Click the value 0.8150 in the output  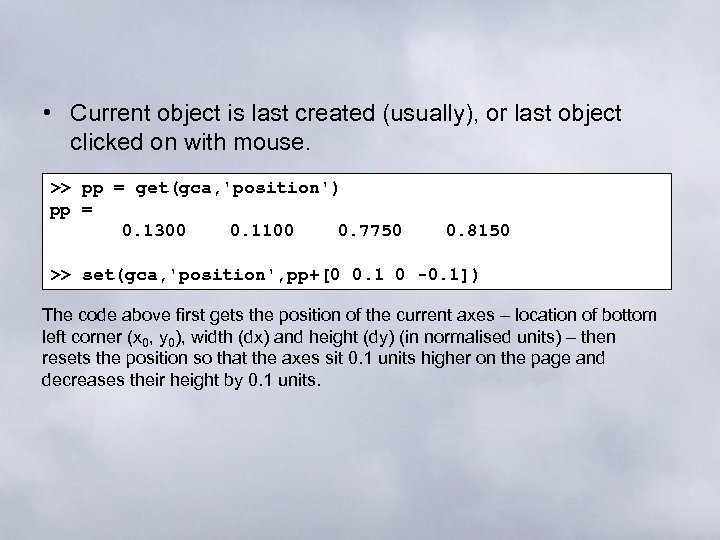tap(477, 231)
